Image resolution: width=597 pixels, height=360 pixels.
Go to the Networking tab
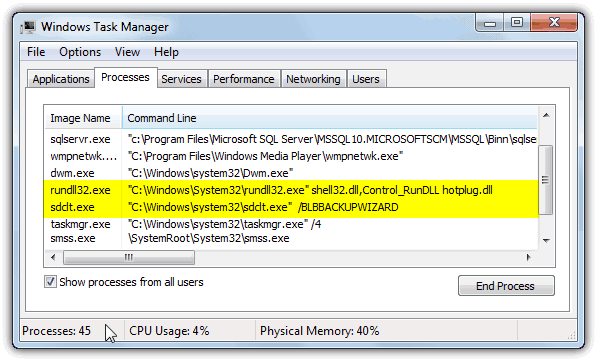click(x=313, y=79)
